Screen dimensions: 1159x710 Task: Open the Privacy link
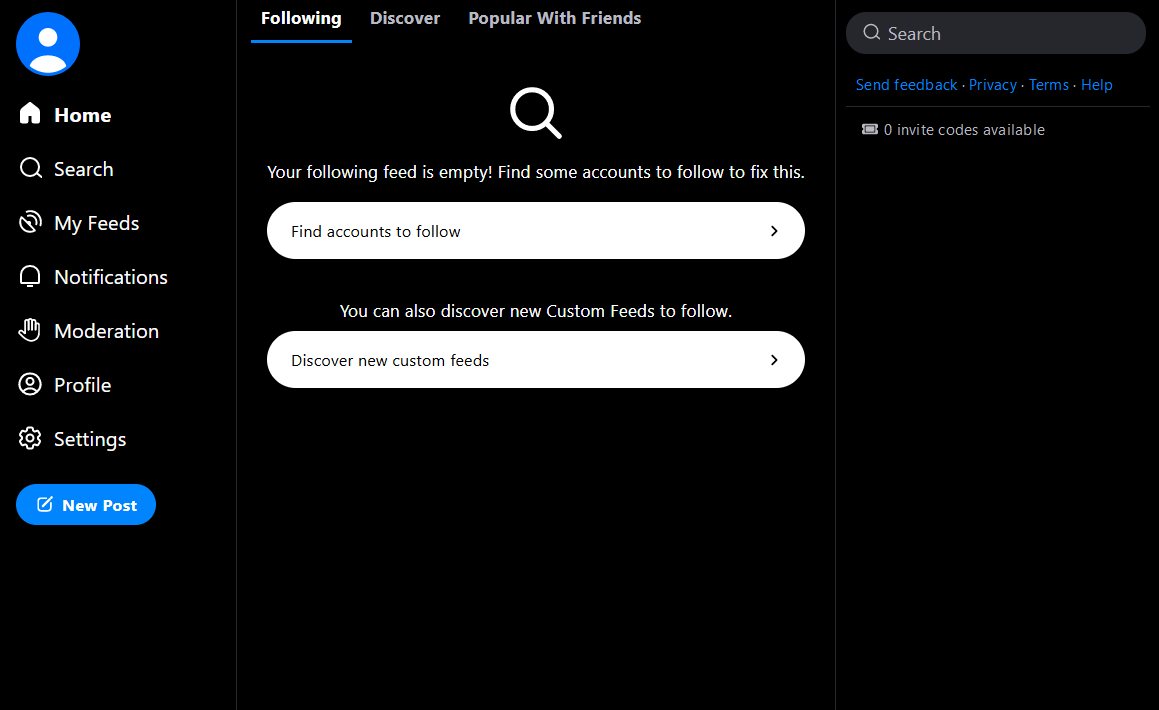pos(992,85)
